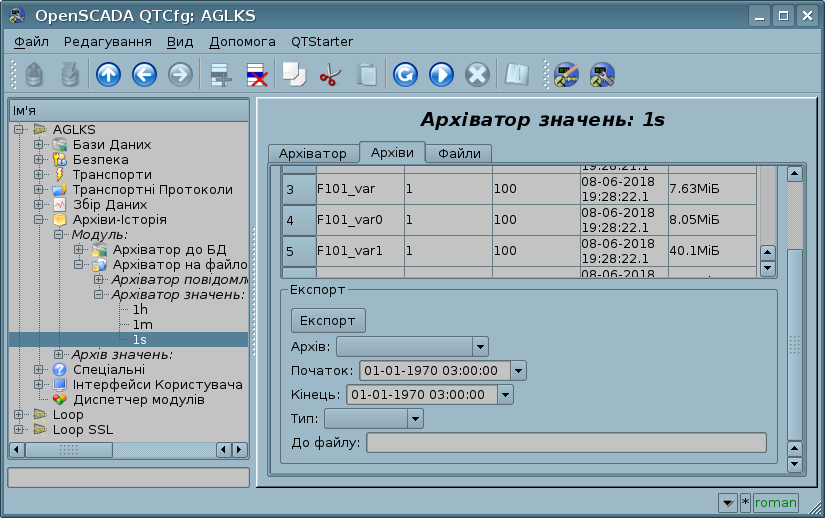Open the Кінець date dropdown arrow
The image size is (825, 518).
coord(505,394)
